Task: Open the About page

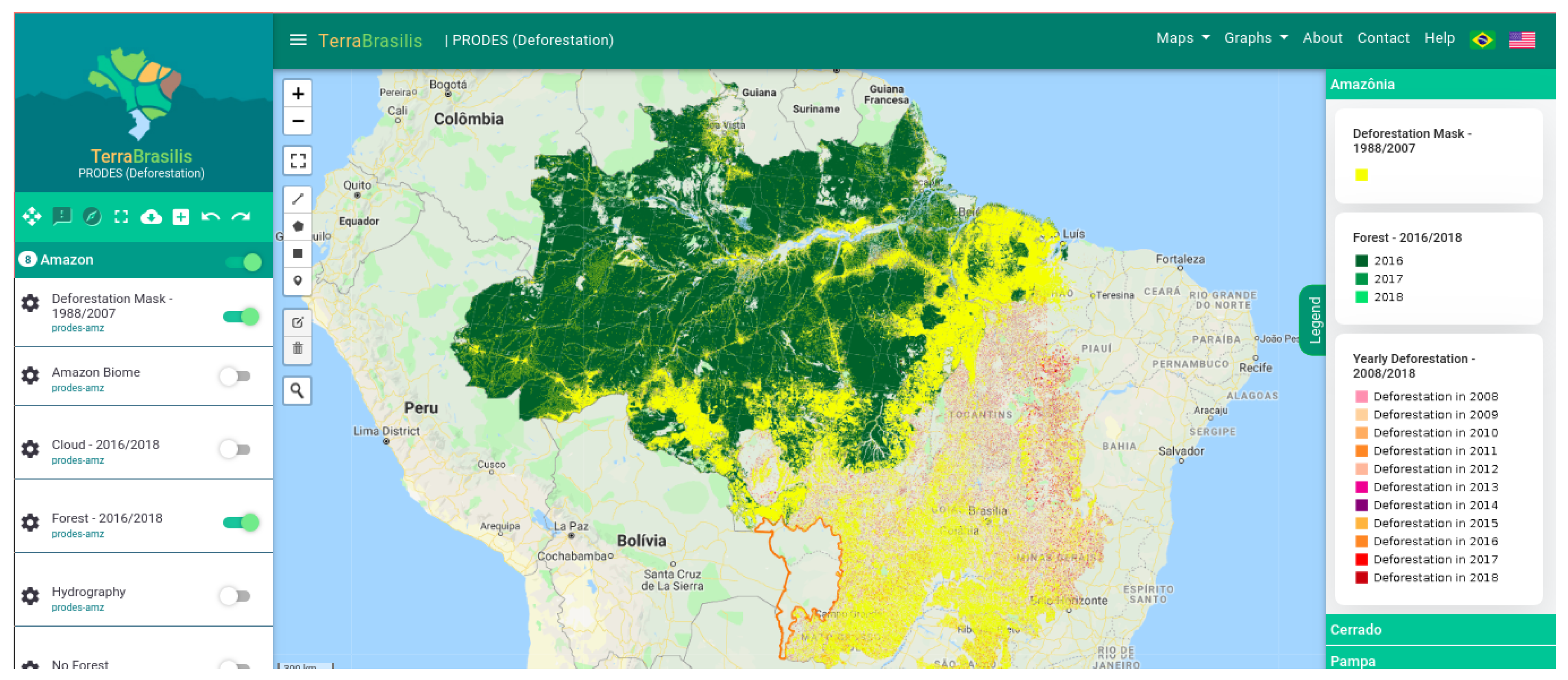Action: [x=1322, y=38]
